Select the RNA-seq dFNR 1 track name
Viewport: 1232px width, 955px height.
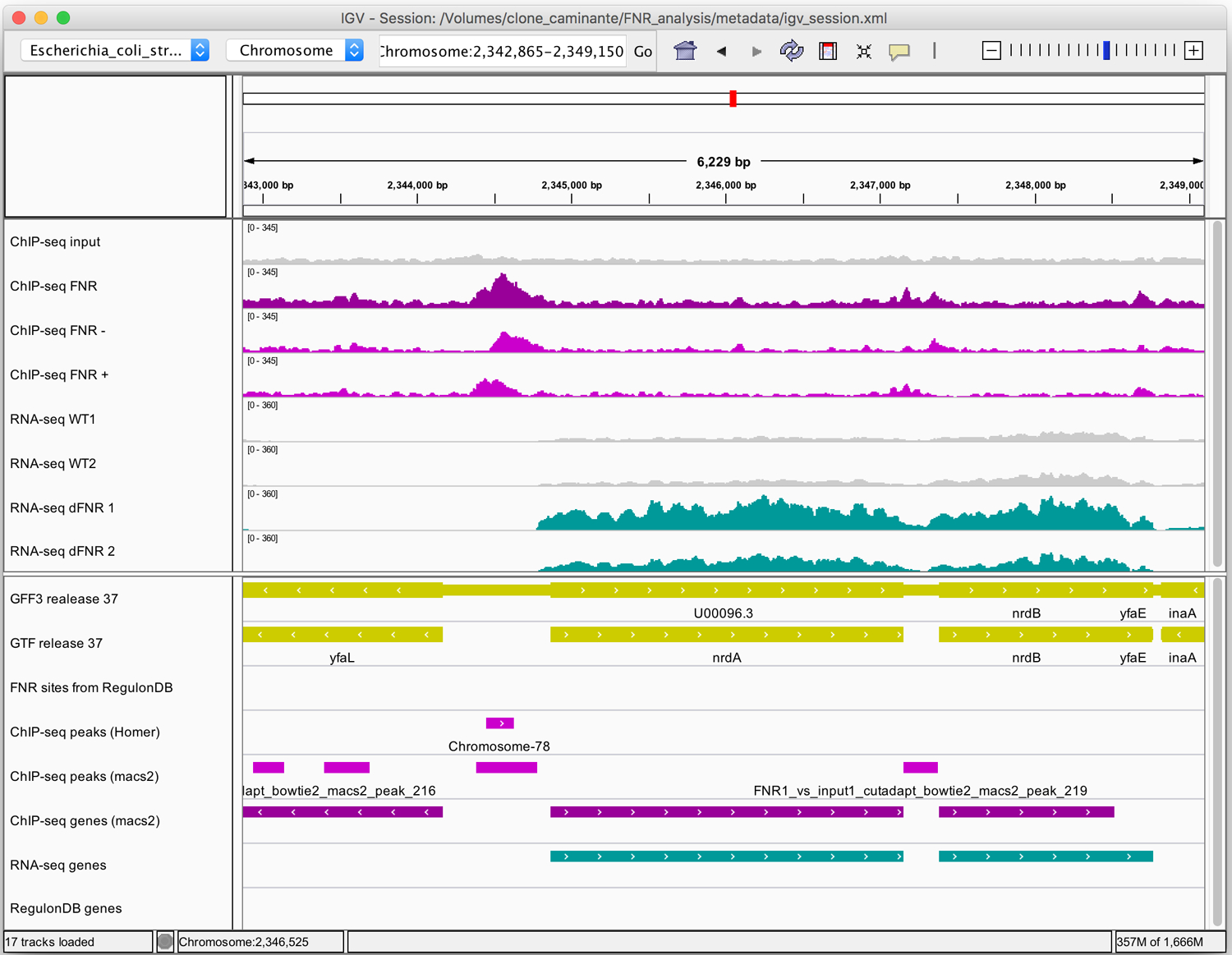coord(62,507)
